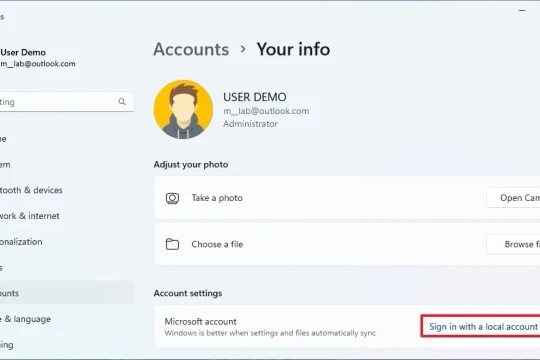Open Bluetooth & devices in the sidebar
540x360 pixels.
coord(66,190)
